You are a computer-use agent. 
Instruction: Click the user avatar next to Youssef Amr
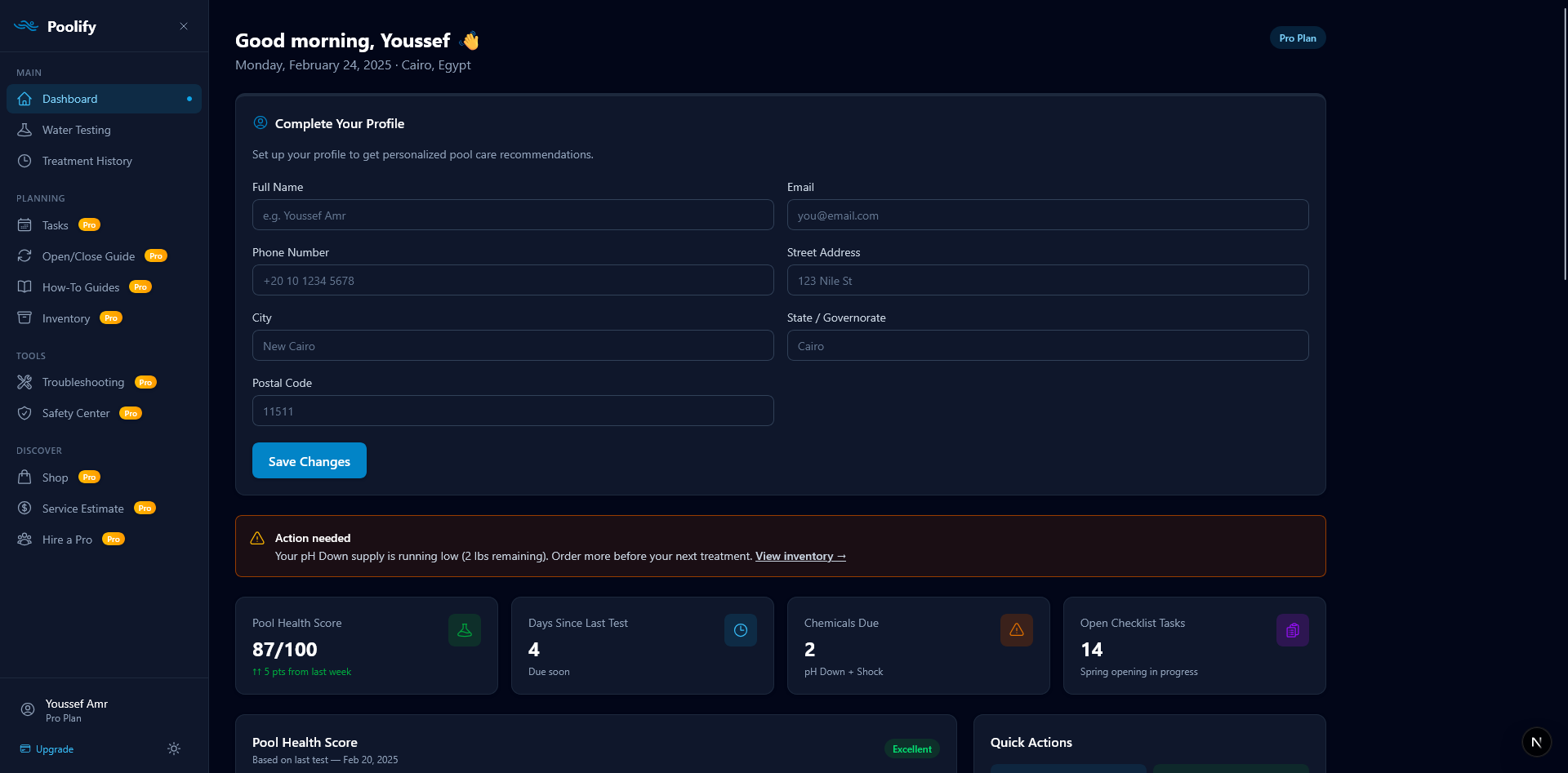[x=27, y=709]
